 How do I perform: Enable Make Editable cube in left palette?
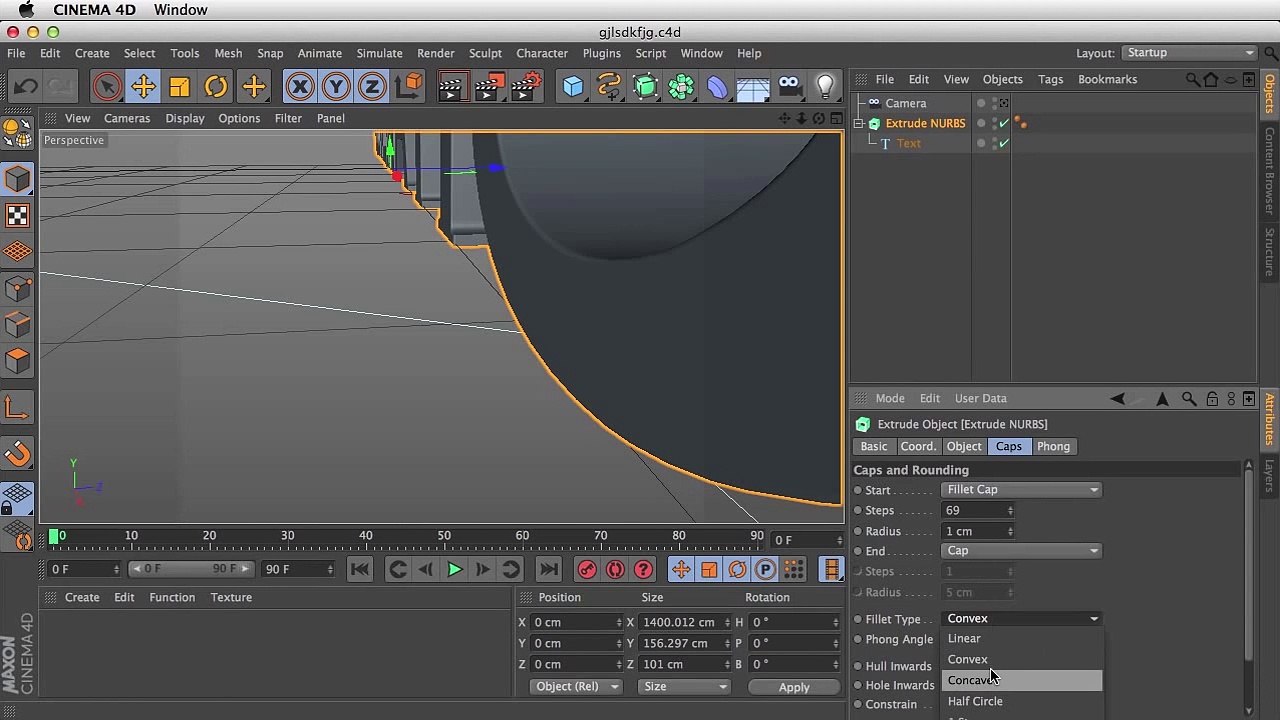click(x=18, y=179)
